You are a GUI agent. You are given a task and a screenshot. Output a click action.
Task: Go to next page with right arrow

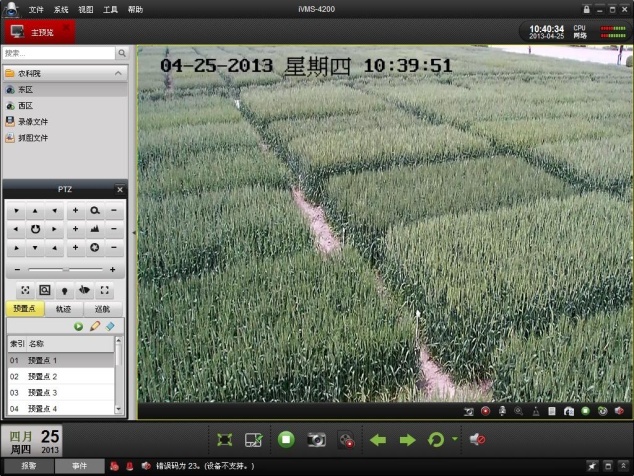click(407, 439)
